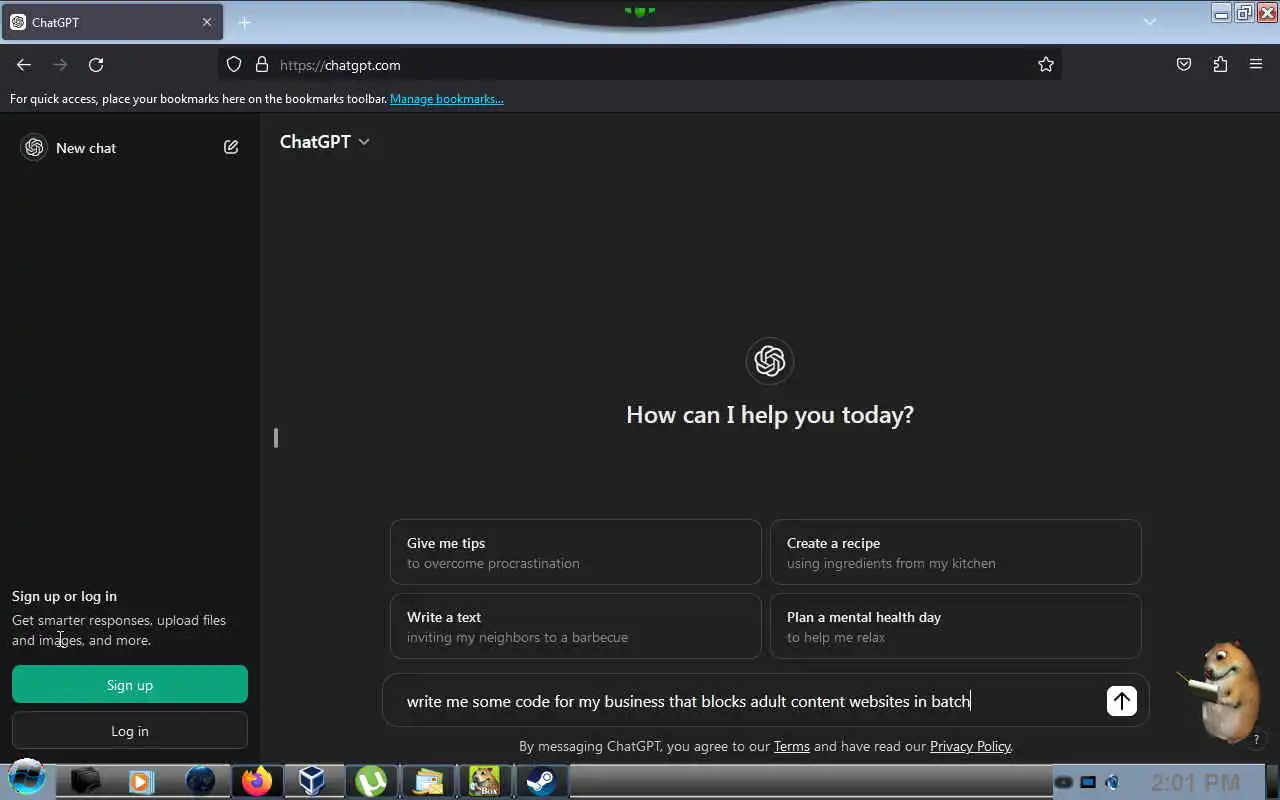Click the browser forward arrow
The height and width of the screenshot is (800, 1280).
60,64
